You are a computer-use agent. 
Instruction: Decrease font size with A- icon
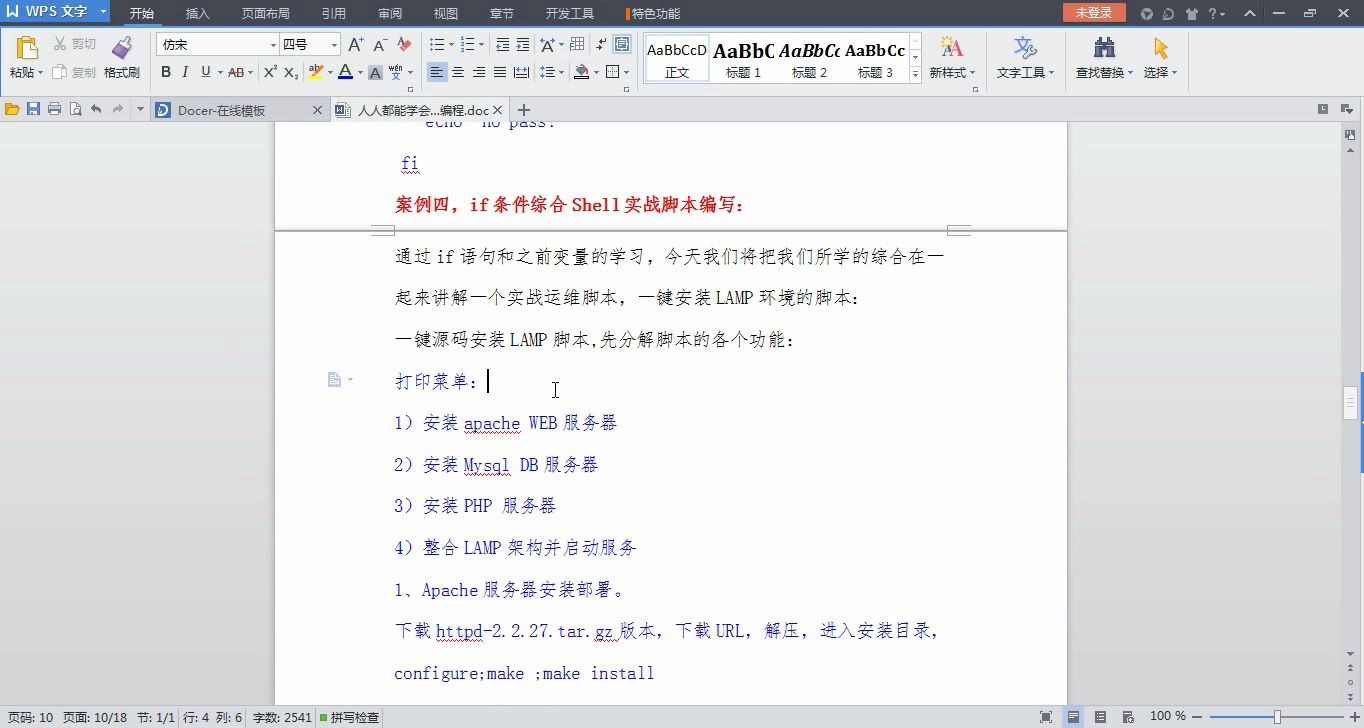pos(381,45)
